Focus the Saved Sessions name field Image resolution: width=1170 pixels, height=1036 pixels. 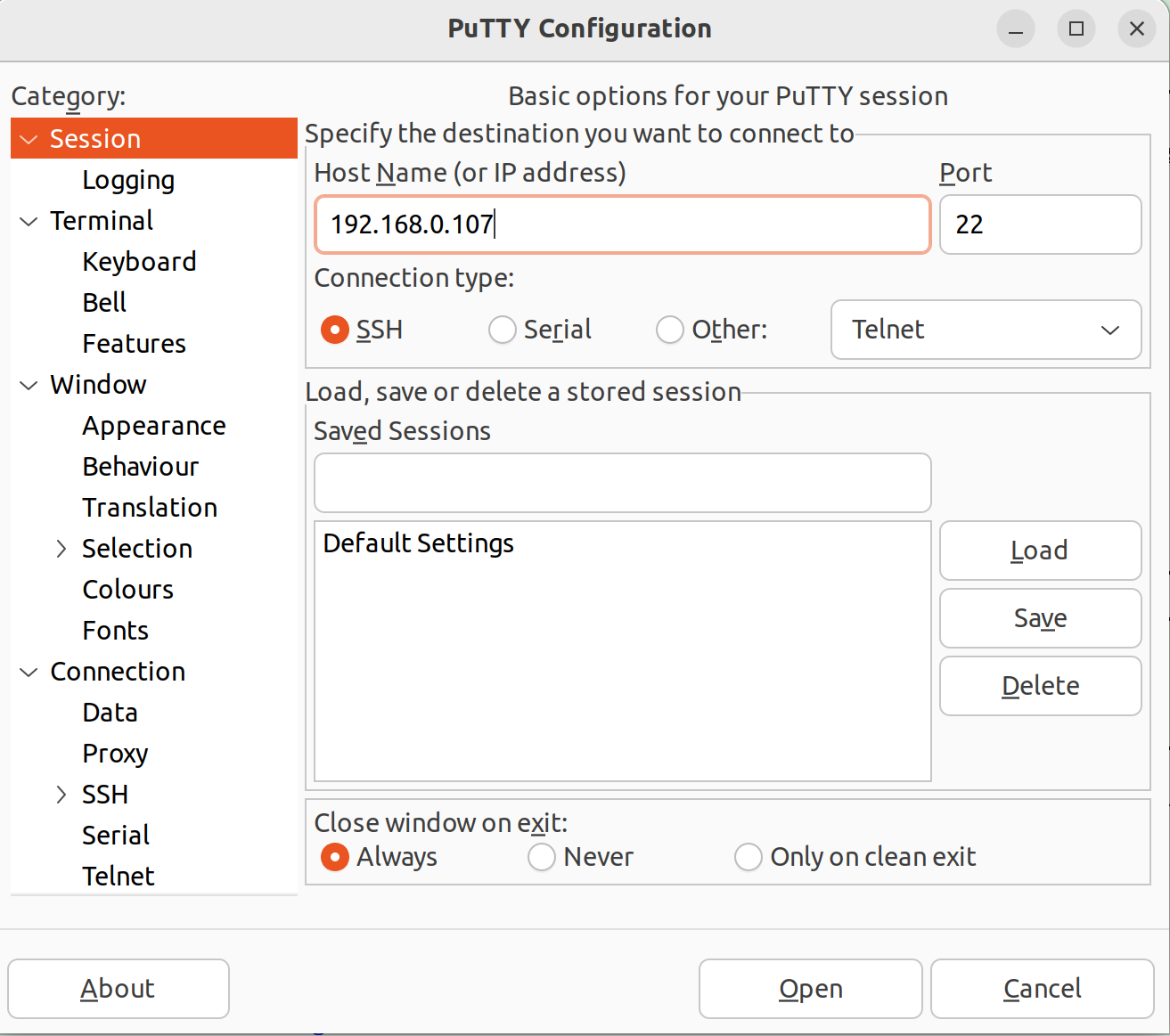click(x=622, y=483)
